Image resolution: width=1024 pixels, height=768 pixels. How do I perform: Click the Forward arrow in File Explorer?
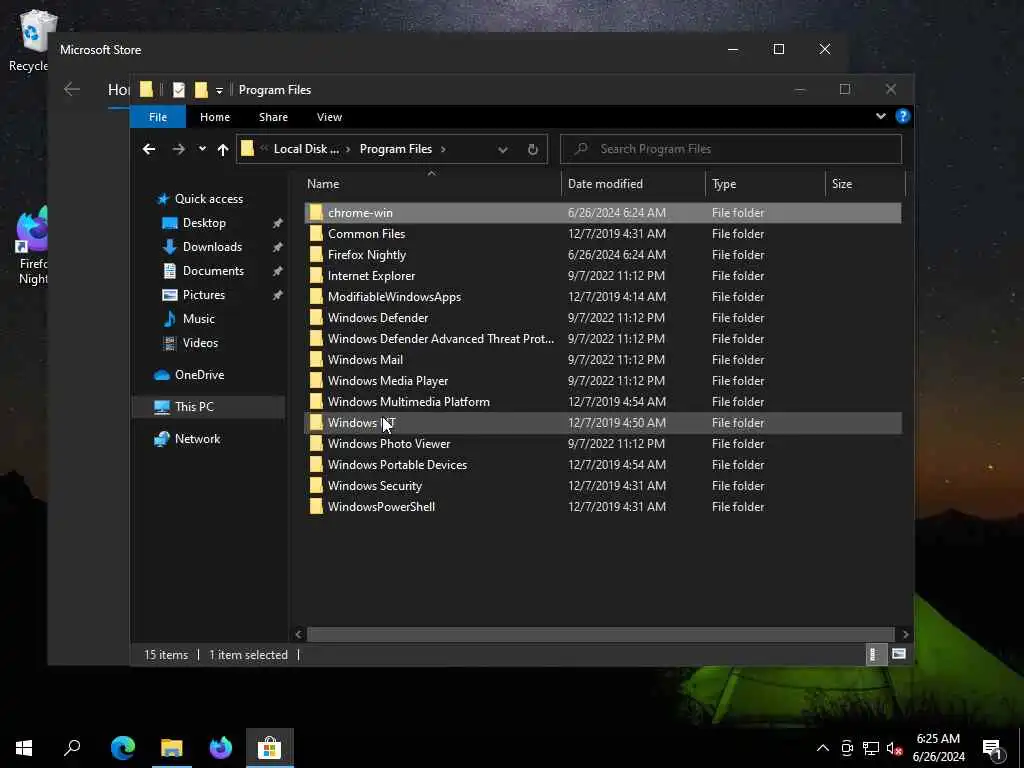click(178, 149)
